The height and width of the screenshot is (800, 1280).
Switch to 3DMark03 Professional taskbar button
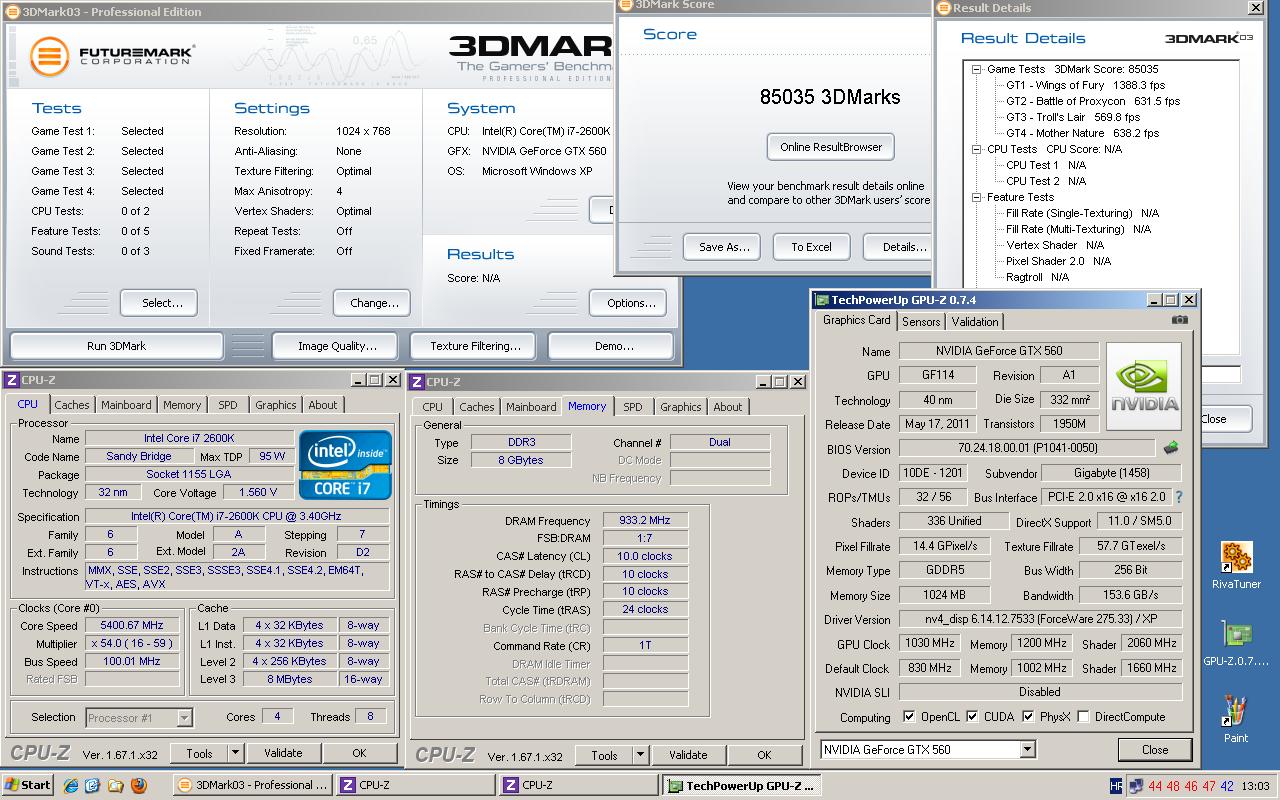click(x=253, y=785)
